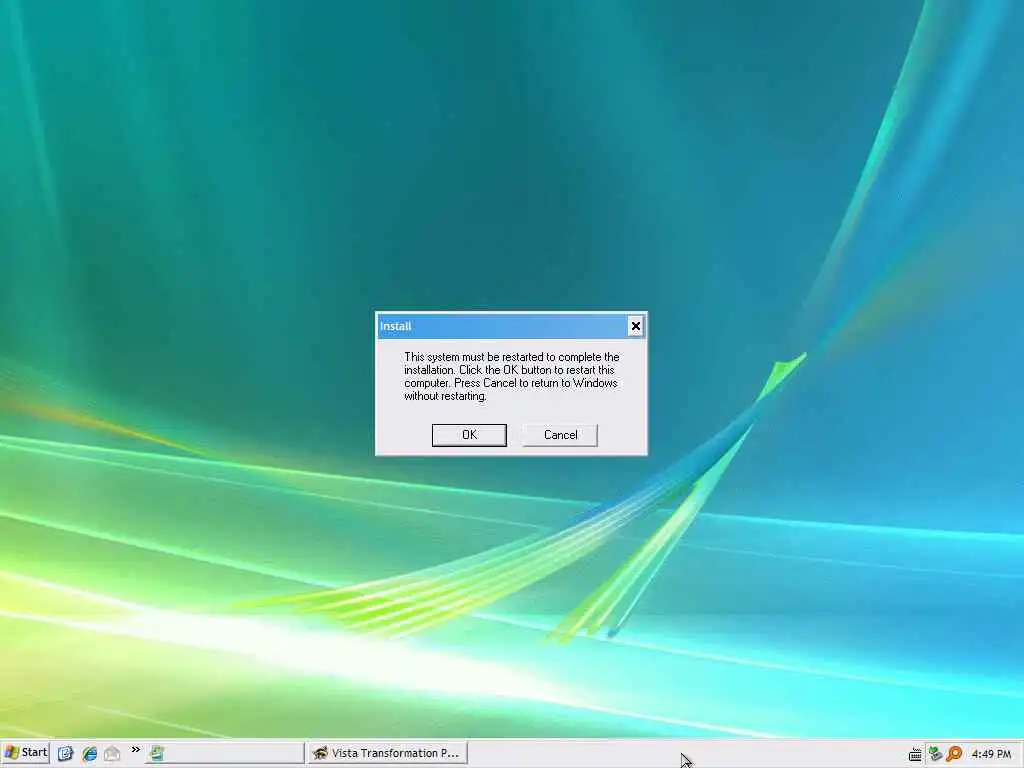
Task: Switch to Vista Transformation Pack taskbar button
Action: [387, 753]
